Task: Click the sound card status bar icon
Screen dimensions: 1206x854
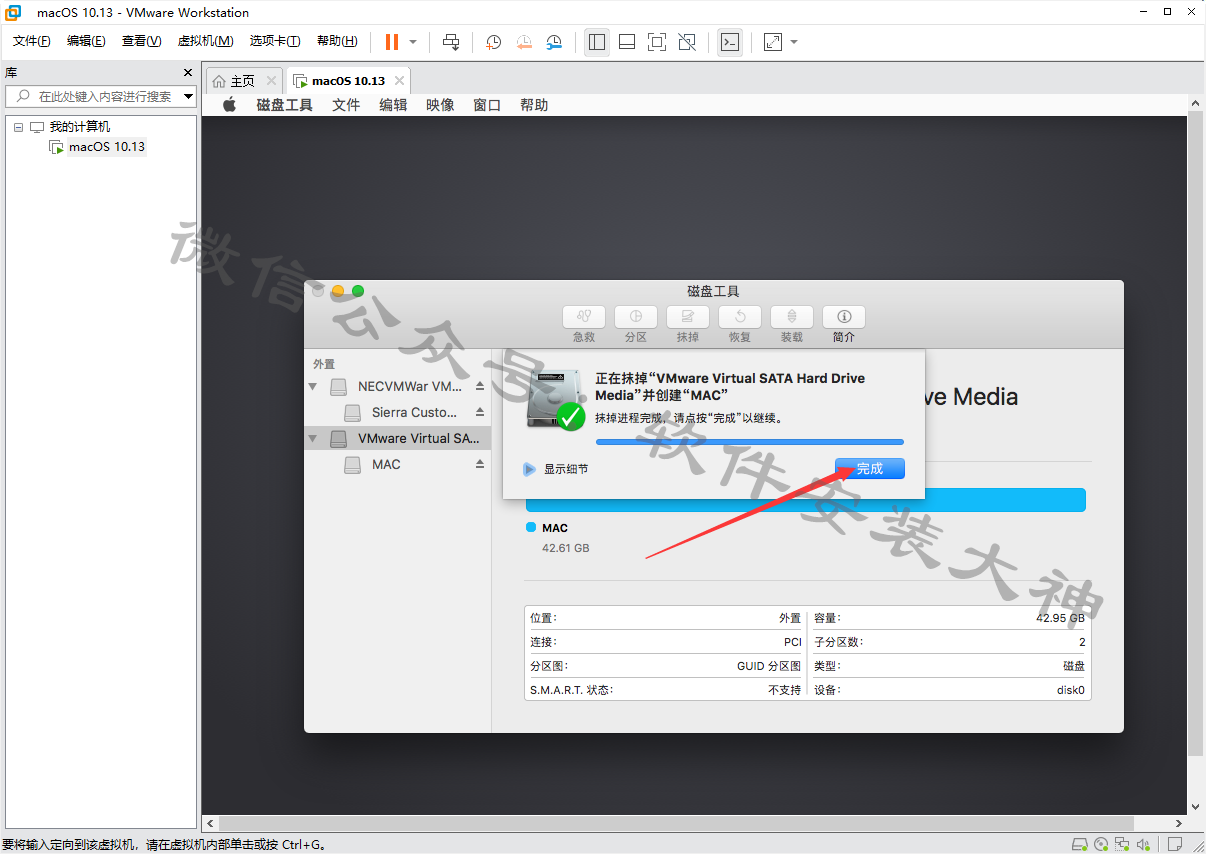Action: pyautogui.click(x=1145, y=845)
